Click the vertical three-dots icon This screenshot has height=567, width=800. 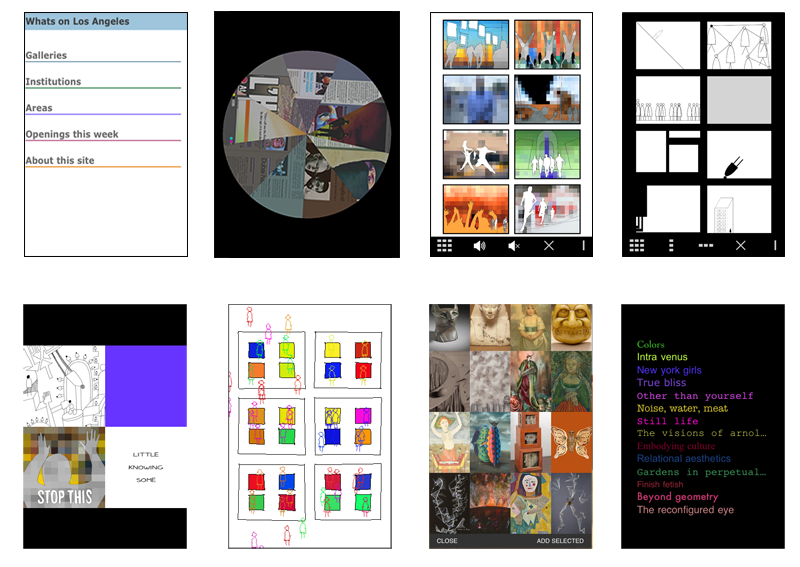pyautogui.click(x=671, y=245)
